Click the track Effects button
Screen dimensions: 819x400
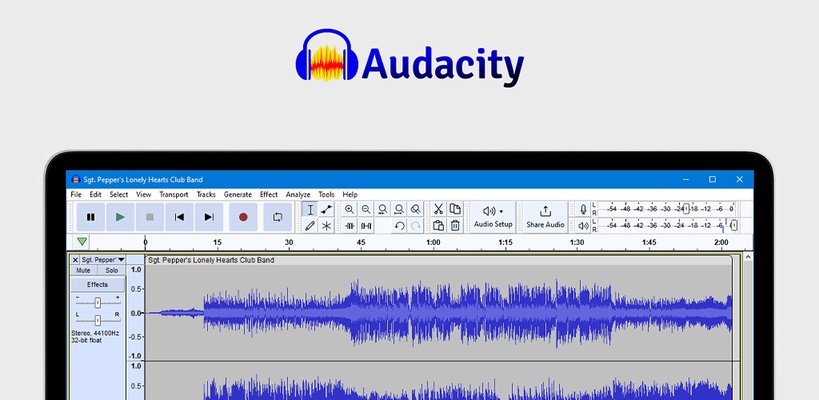point(98,285)
